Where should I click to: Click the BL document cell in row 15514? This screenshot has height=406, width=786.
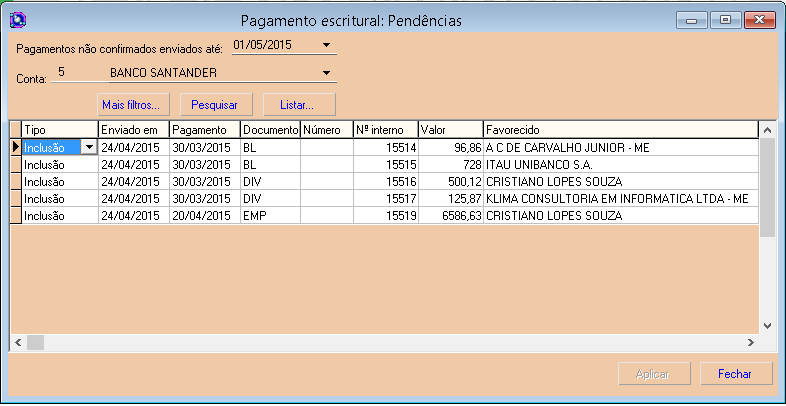pos(270,147)
